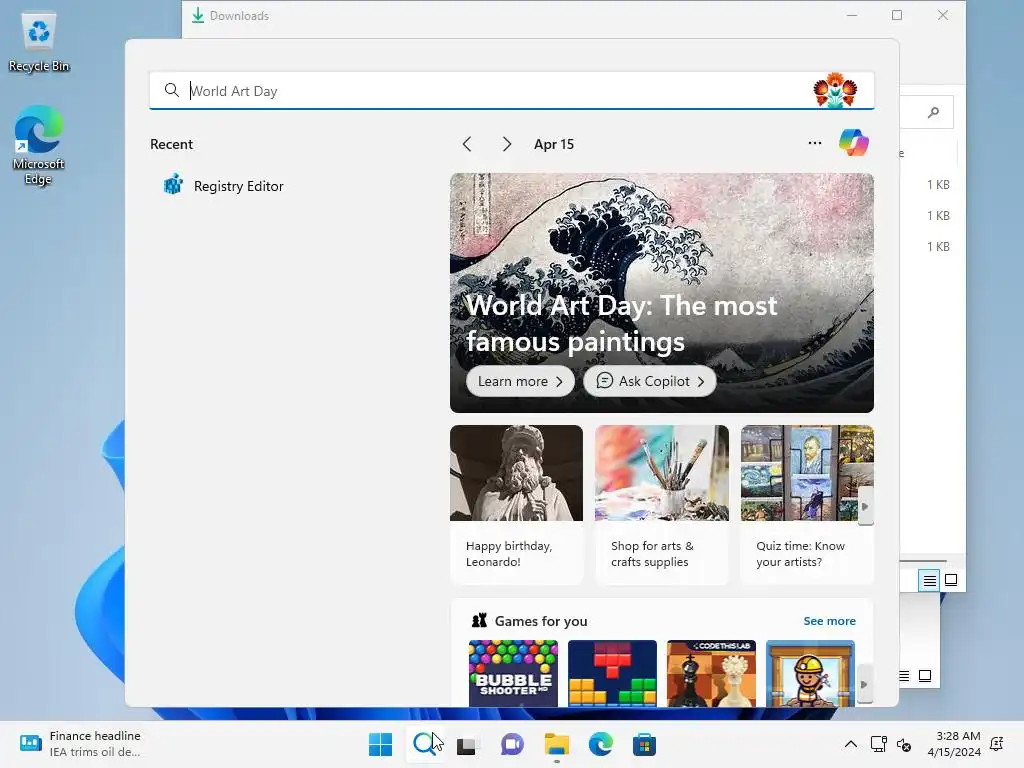
Task: Click Downloads window search magnifier
Action: [934, 112]
